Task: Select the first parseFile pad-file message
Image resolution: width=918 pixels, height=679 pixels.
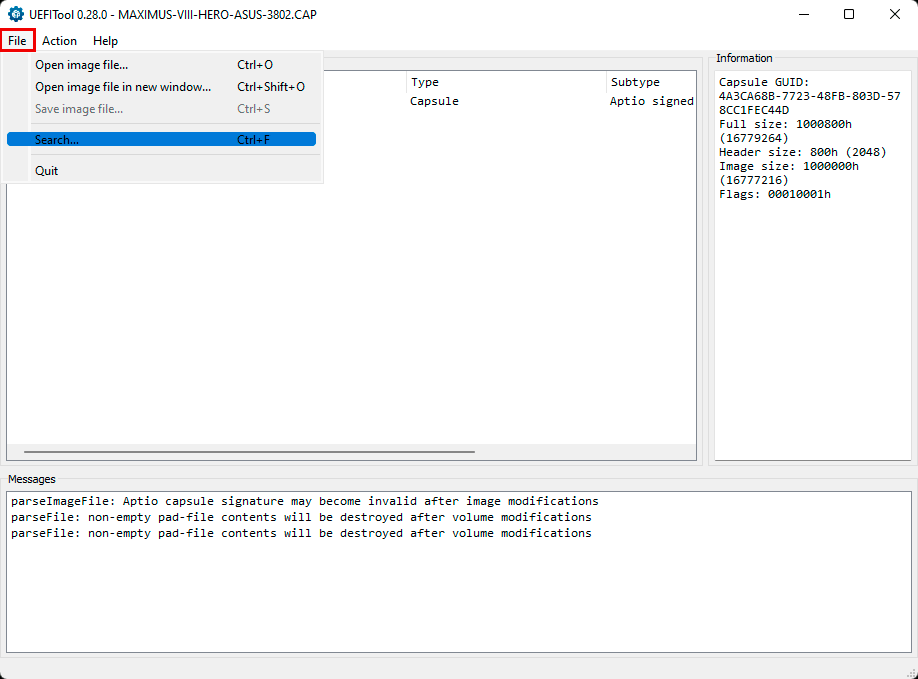Action: (301, 517)
